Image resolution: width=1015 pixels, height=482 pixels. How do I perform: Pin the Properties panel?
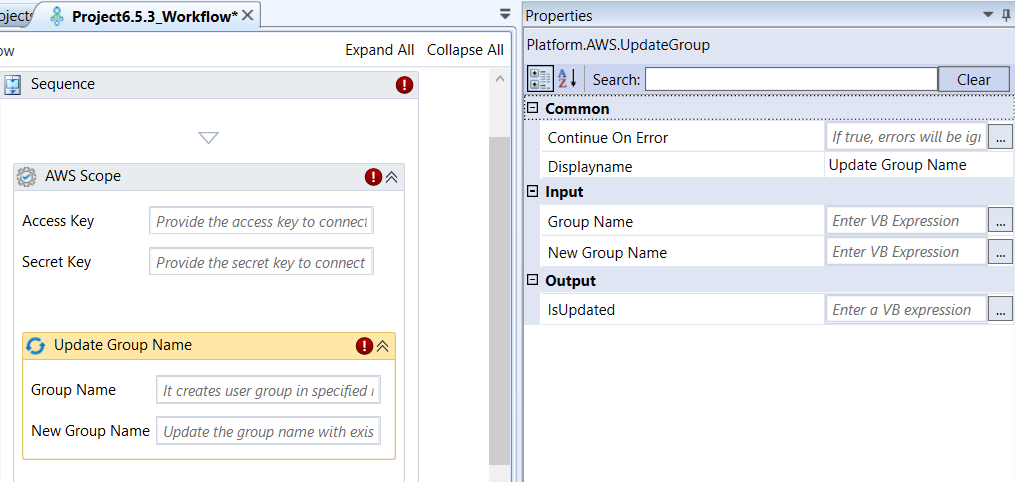(x=1005, y=16)
